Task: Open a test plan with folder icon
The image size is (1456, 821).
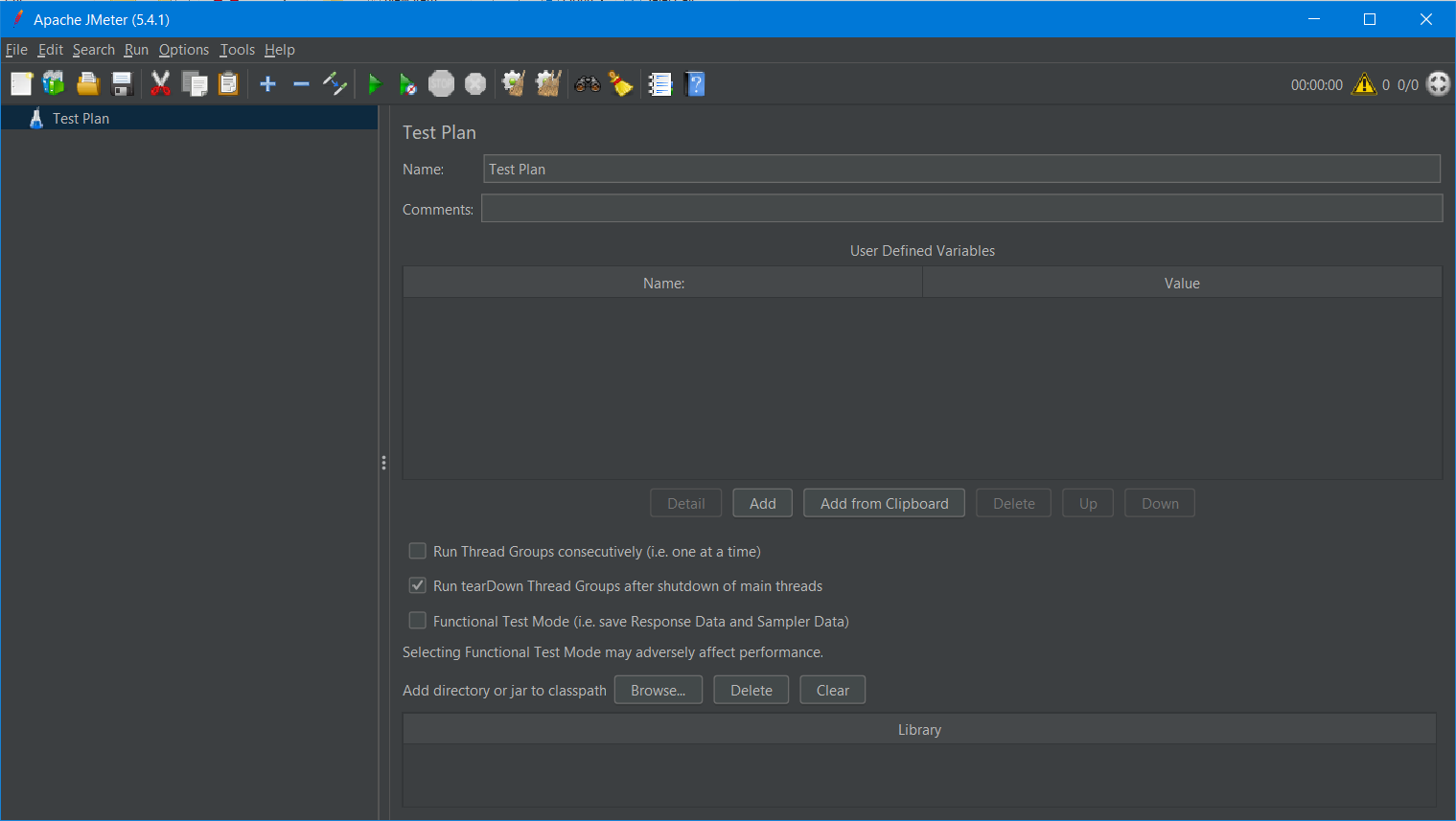Action: pos(88,84)
